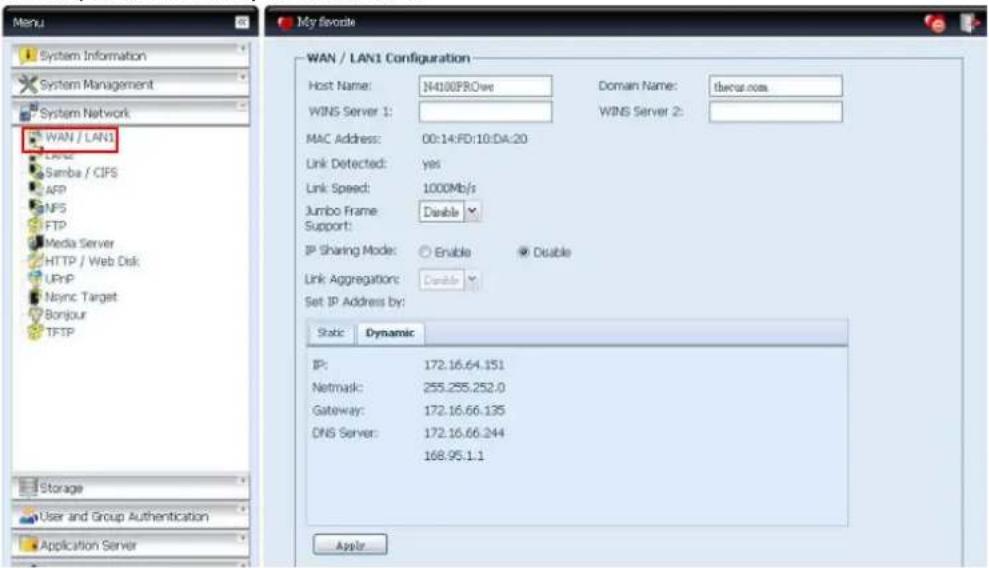989x568 pixels.
Task: Click the Samba / CIFS icon
Action: pyautogui.click(x=36, y=171)
